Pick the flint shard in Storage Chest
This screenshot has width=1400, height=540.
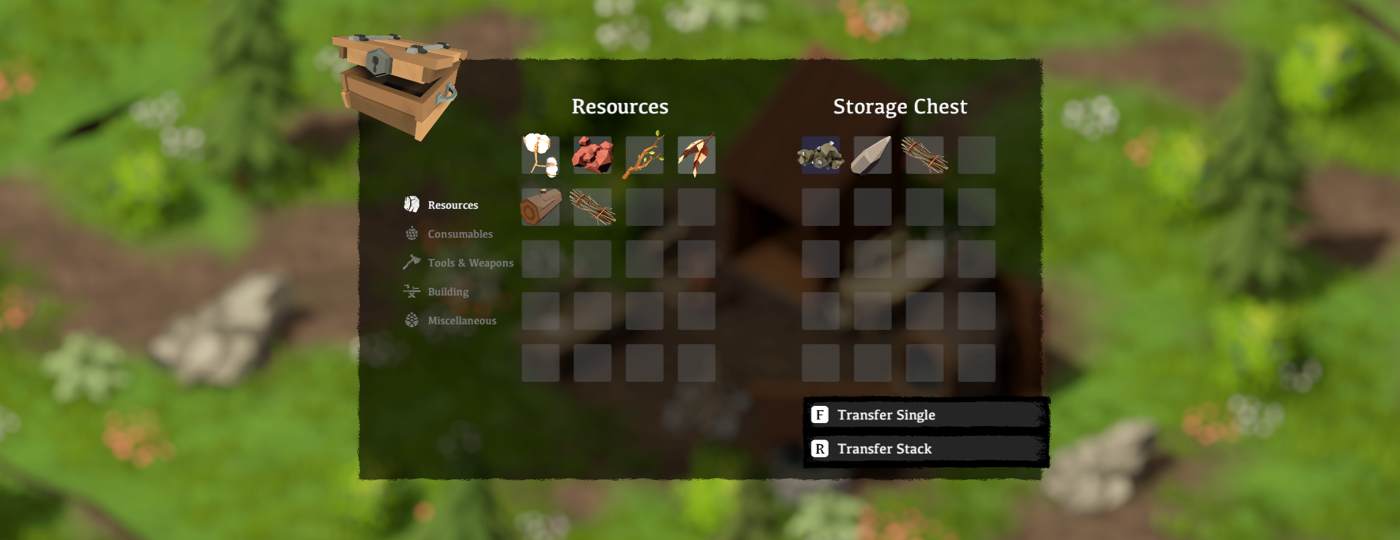(873, 155)
